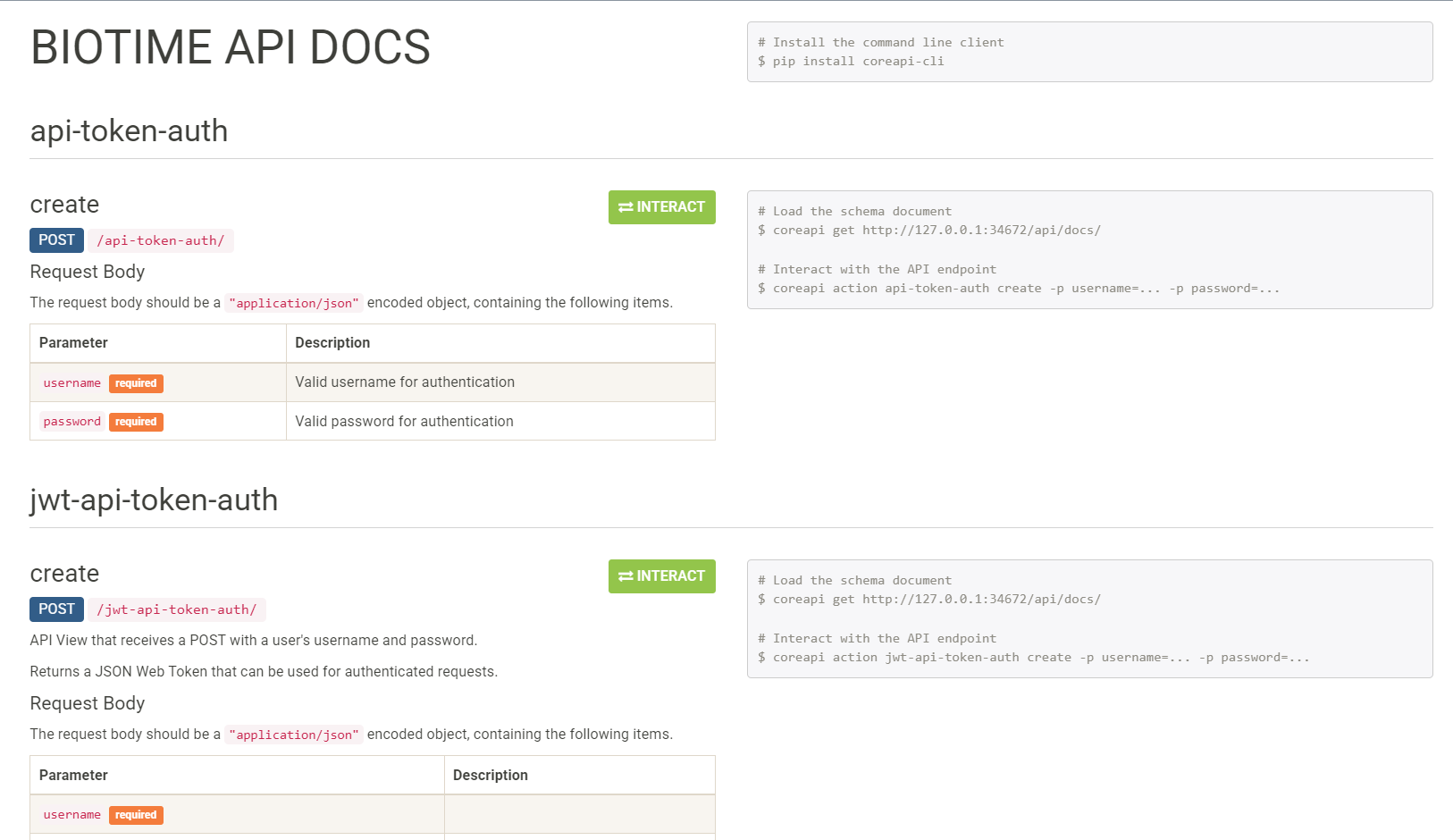1453x840 pixels.
Task: Click the /jwt-api-token-auth/ endpoint path
Action: click(x=177, y=610)
